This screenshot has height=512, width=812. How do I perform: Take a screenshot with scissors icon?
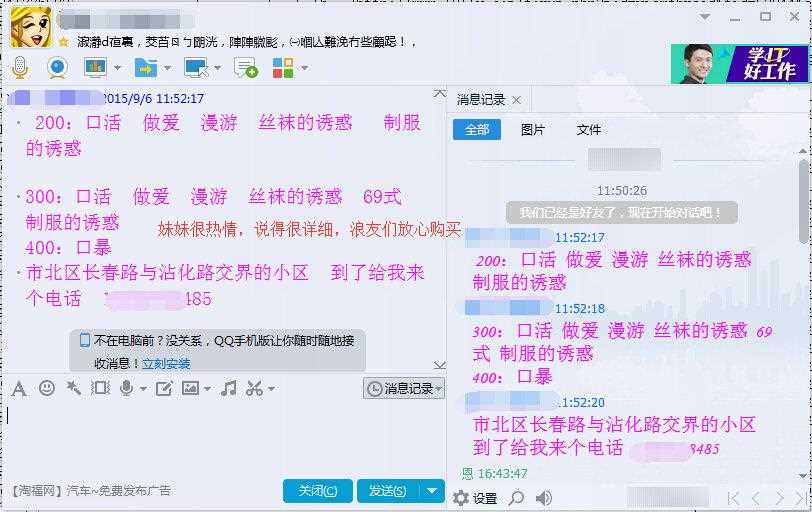click(254, 388)
